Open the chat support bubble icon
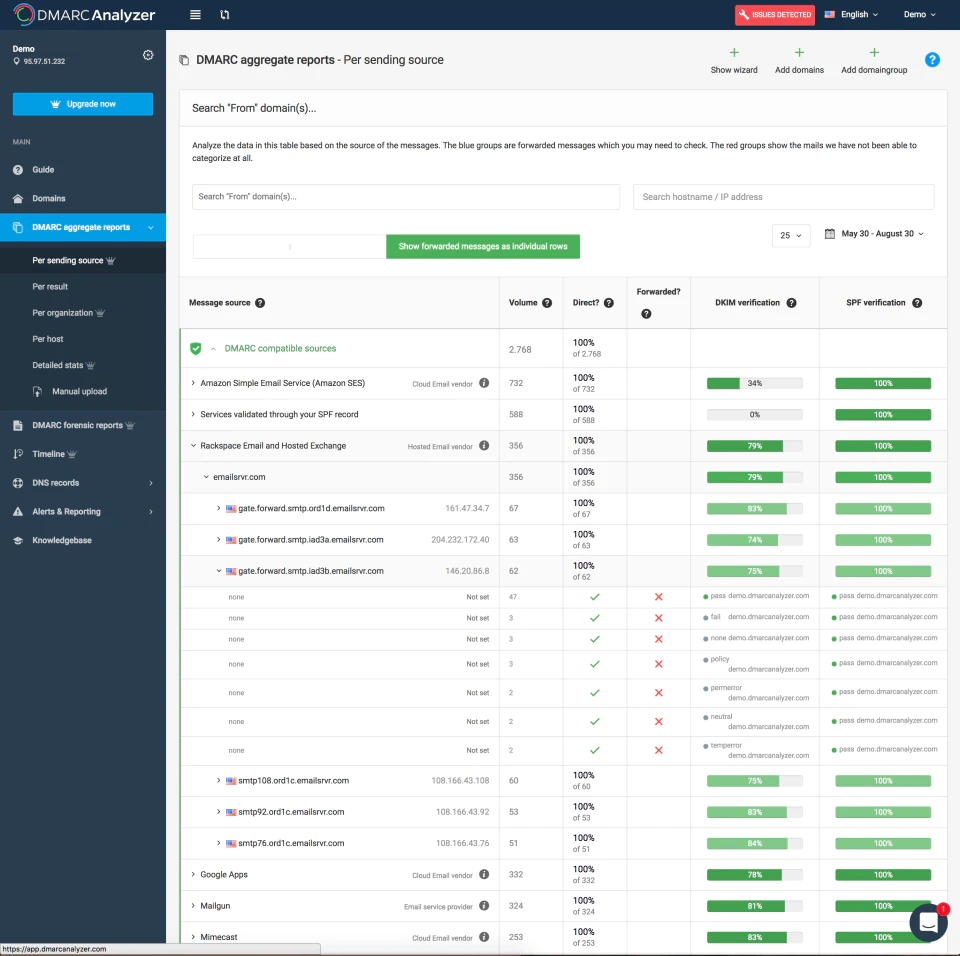The image size is (960, 956). pyautogui.click(x=928, y=922)
